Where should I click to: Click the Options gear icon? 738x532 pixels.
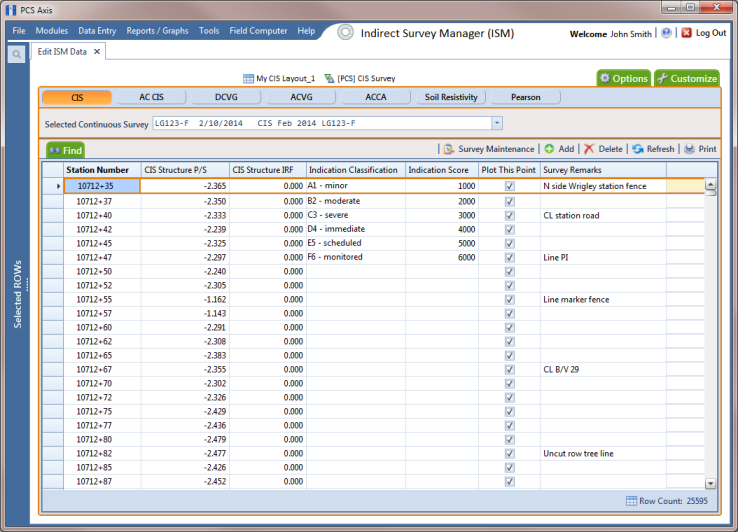pyautogui.click(x=605, y=78)
